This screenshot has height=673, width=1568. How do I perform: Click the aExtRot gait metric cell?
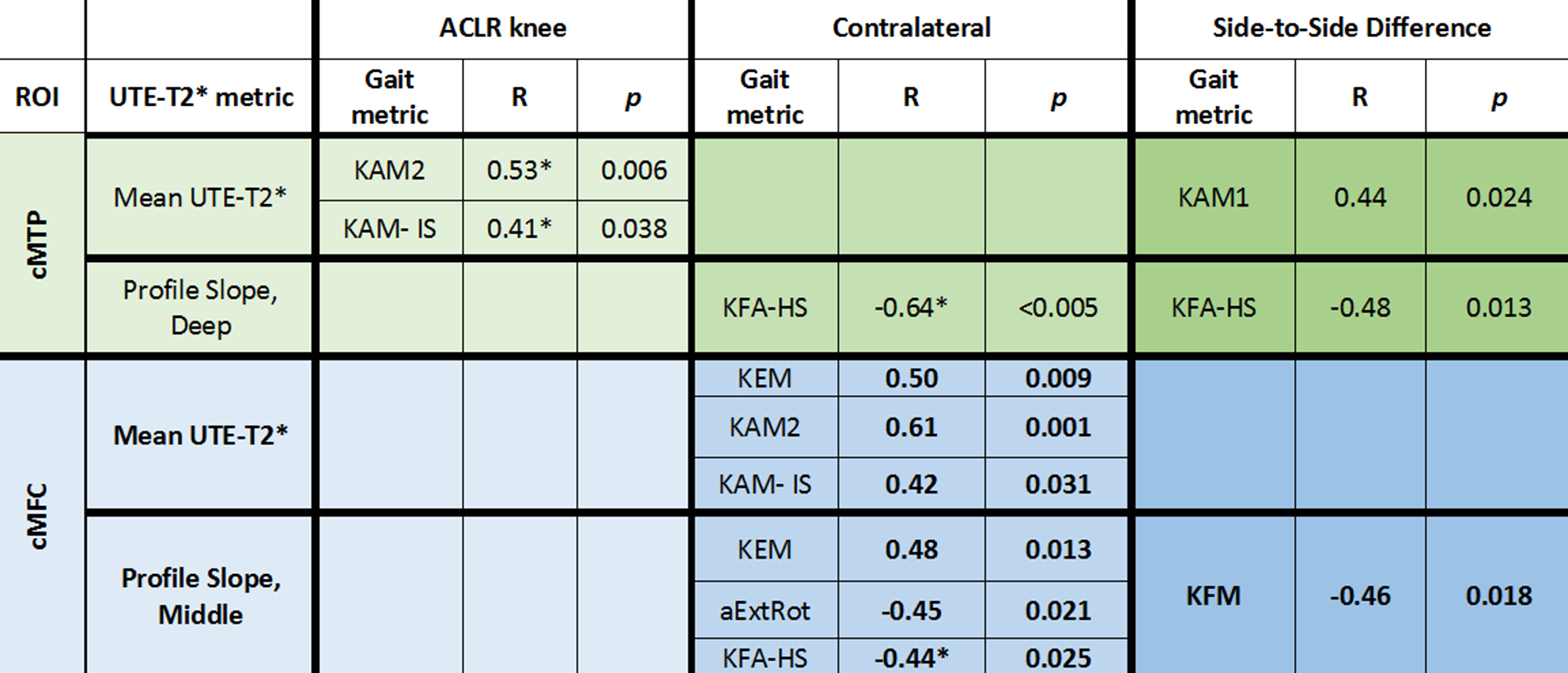tap(765, 610)
